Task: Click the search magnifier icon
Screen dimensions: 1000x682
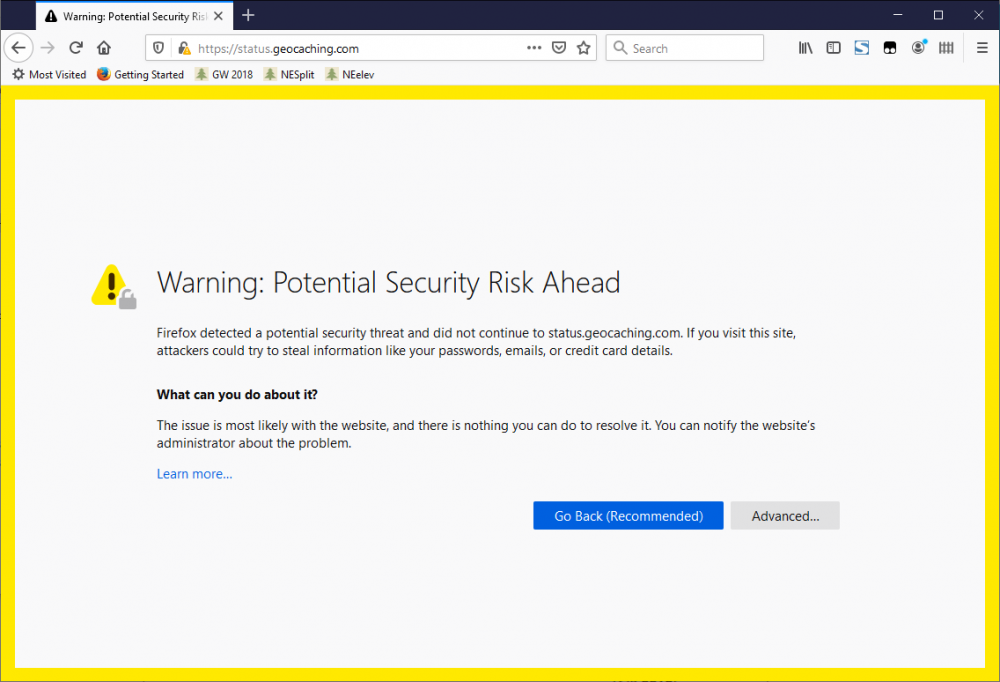Action: tap(620, 48)
